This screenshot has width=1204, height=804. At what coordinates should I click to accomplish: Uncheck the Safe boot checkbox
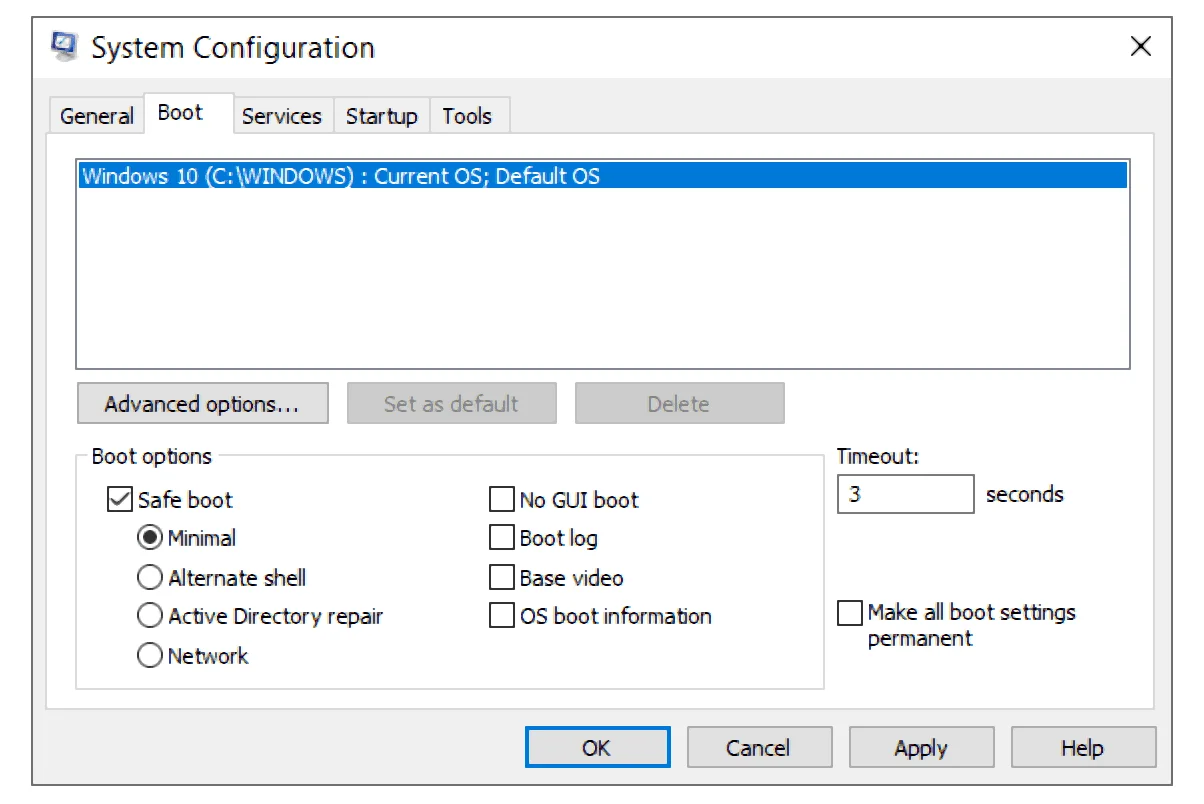120,500
